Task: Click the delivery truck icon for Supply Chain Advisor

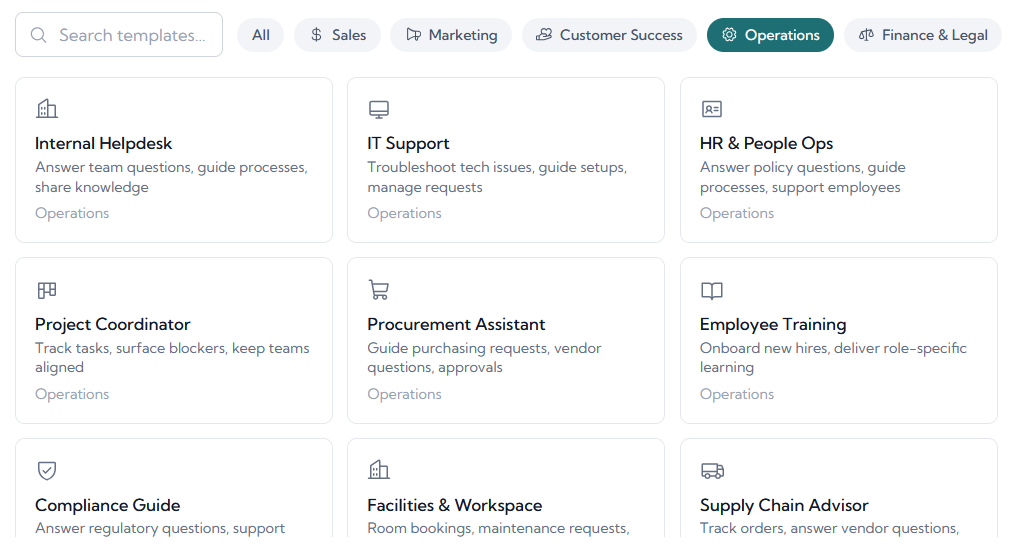Action: (711, 471)
